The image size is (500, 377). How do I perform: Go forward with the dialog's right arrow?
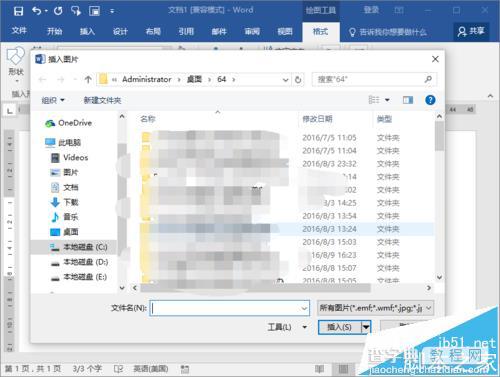[61, 79]
